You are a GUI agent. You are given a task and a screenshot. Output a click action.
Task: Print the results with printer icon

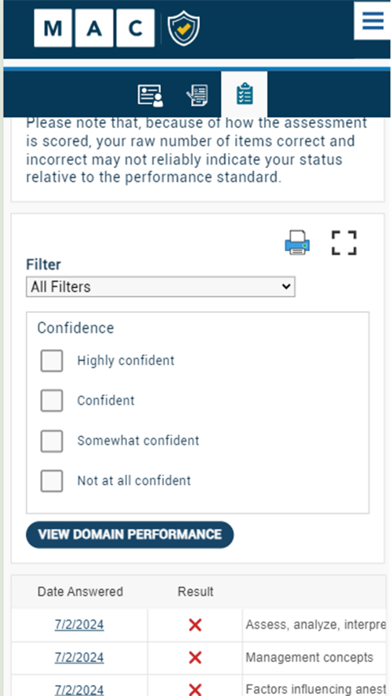click(297, 242)
